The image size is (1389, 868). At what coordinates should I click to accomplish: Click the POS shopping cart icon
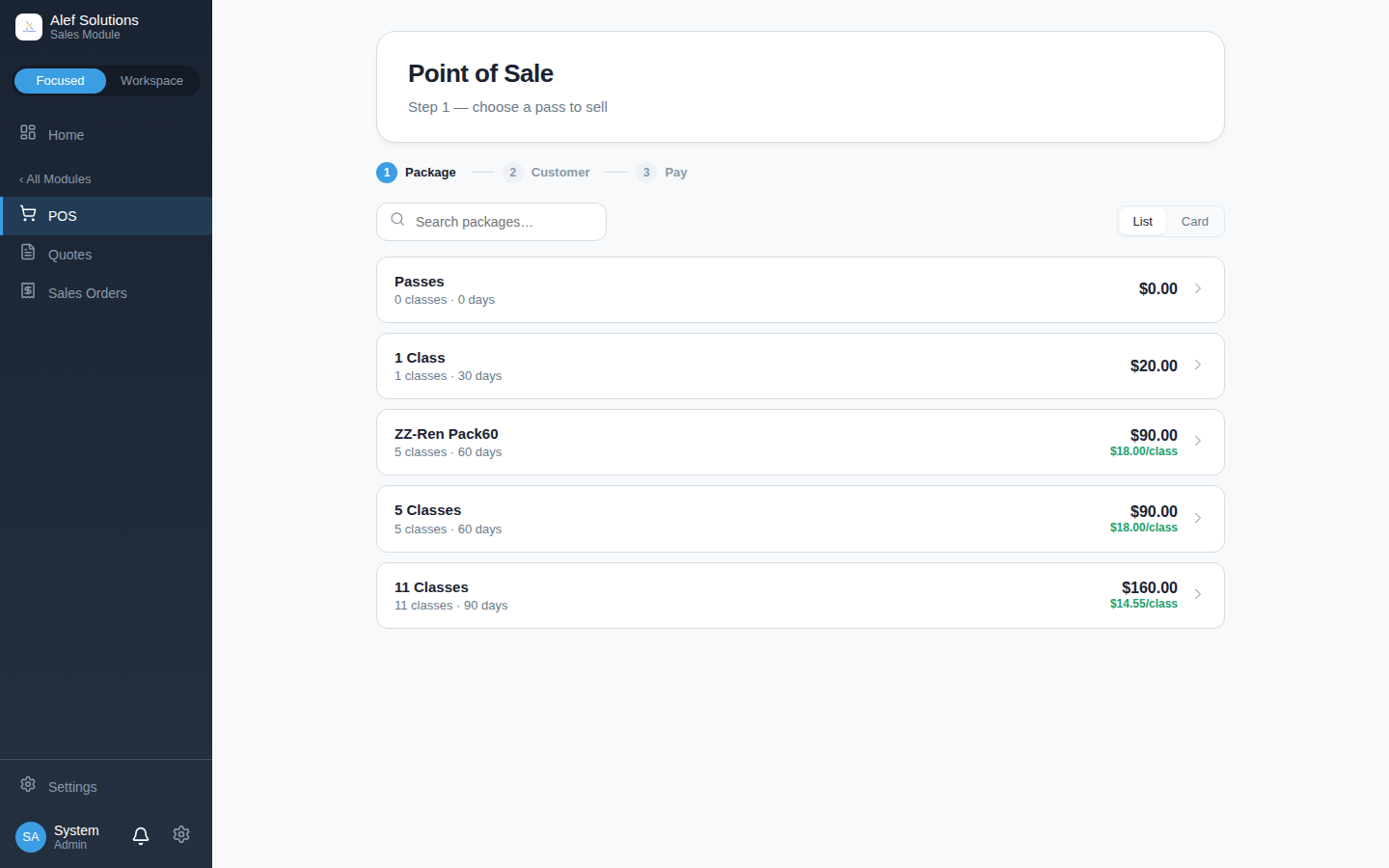tap(28, 213)
